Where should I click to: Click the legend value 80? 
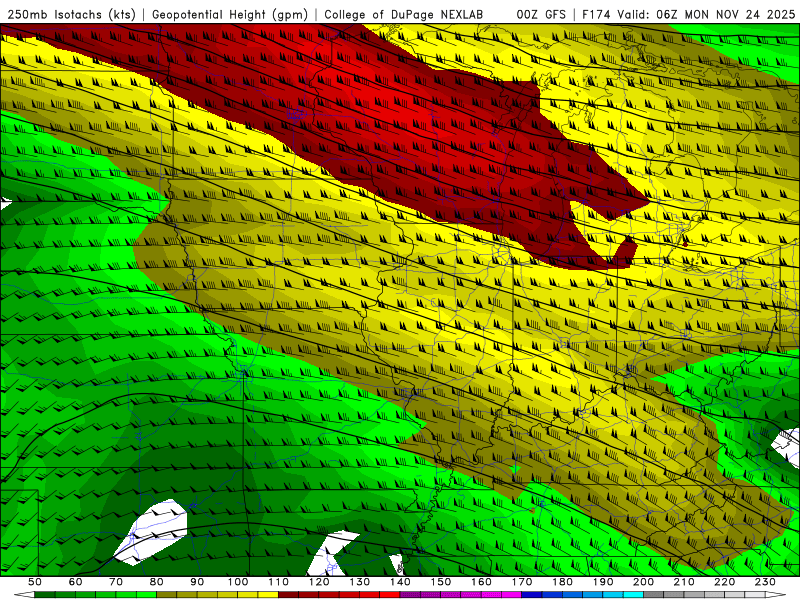[x=157, y=582]
